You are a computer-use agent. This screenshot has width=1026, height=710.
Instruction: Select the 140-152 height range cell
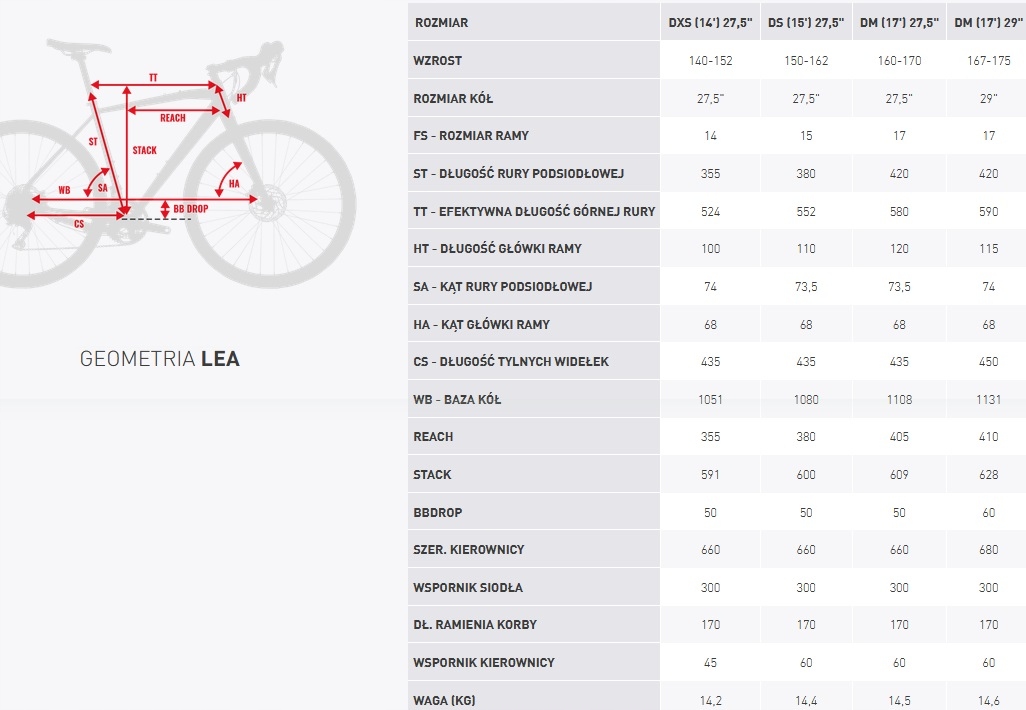pos(710,60)
